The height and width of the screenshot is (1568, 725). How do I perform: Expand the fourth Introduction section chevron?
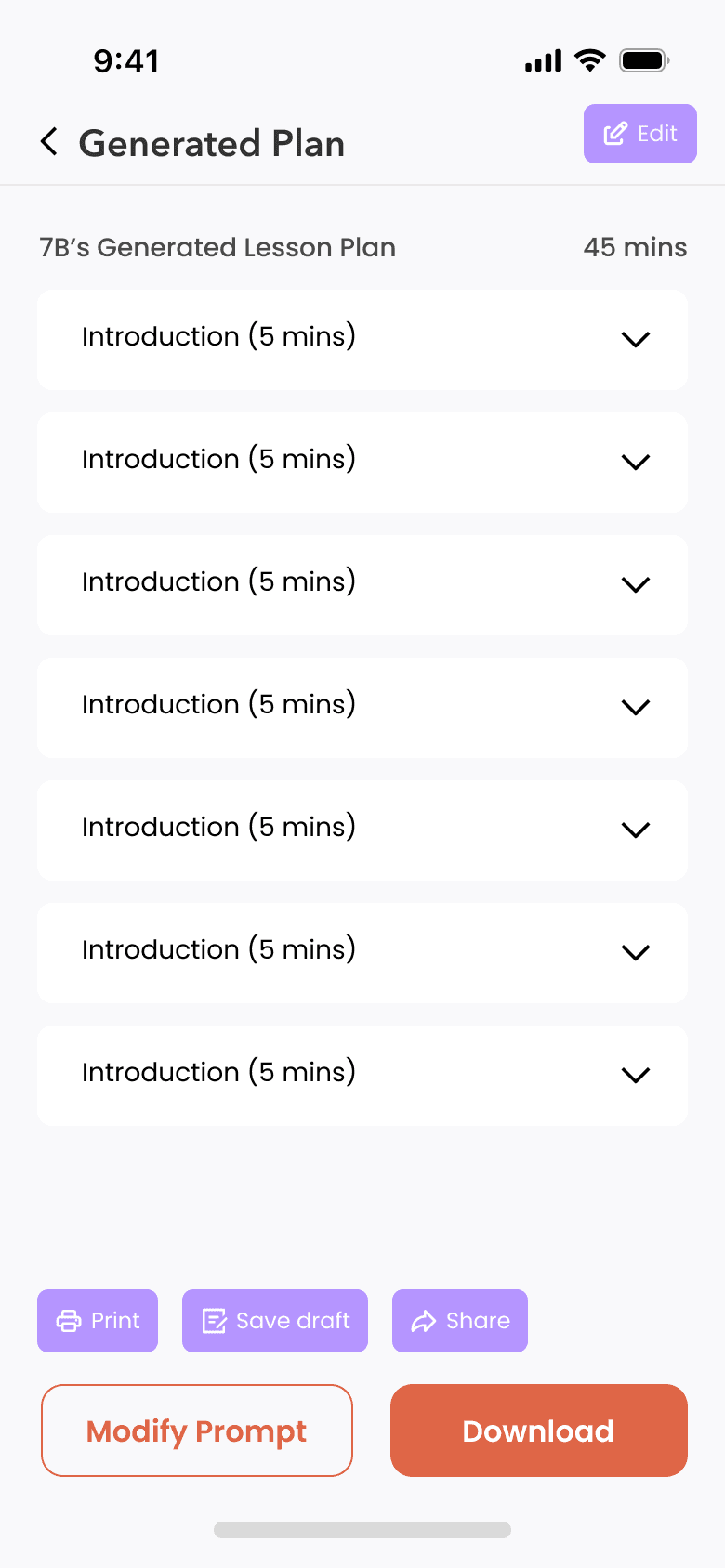pyautogui.click(x=636, y=708)
